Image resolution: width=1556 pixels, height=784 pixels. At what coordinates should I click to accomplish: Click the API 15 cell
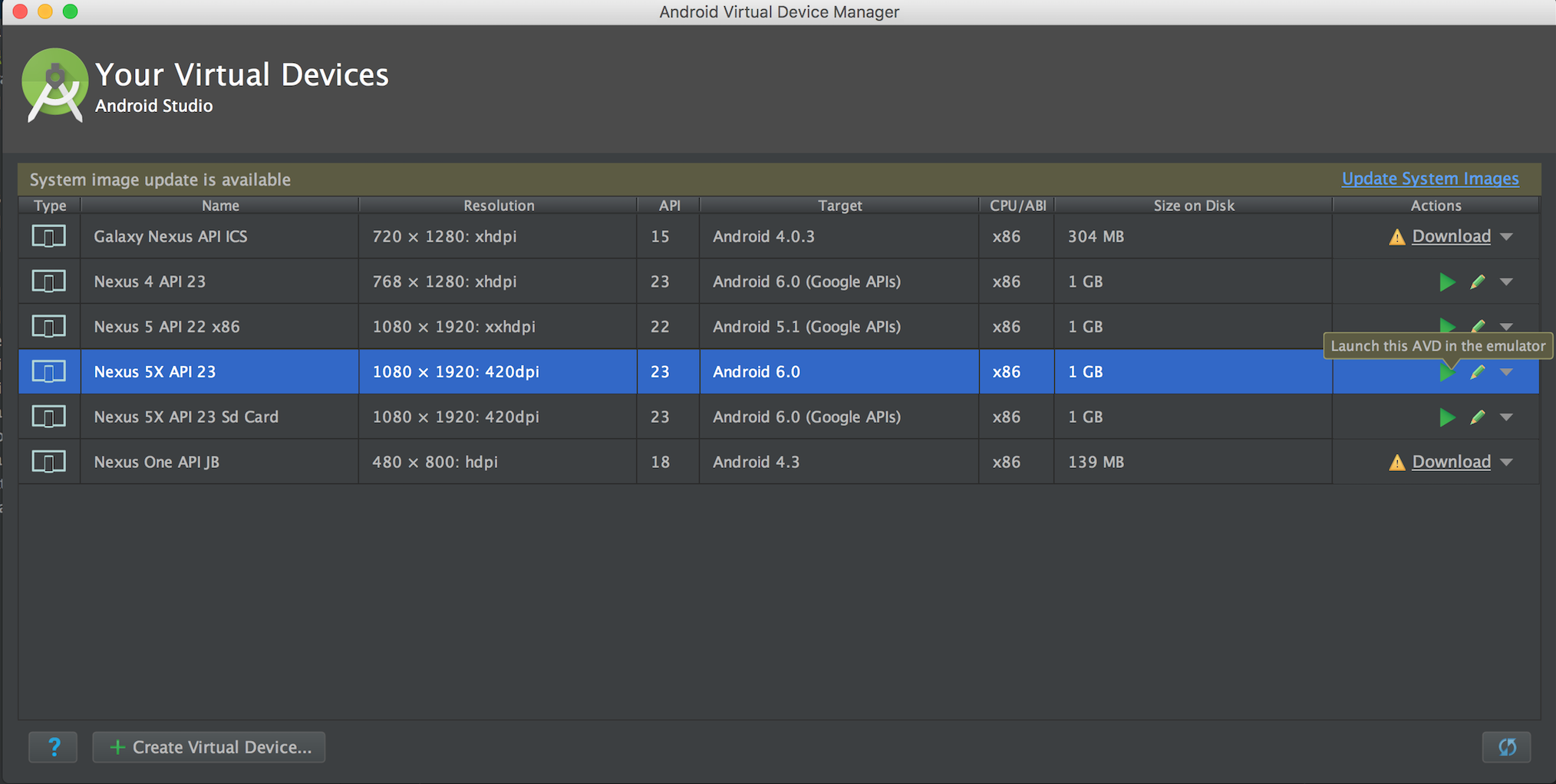pos(668,236)
